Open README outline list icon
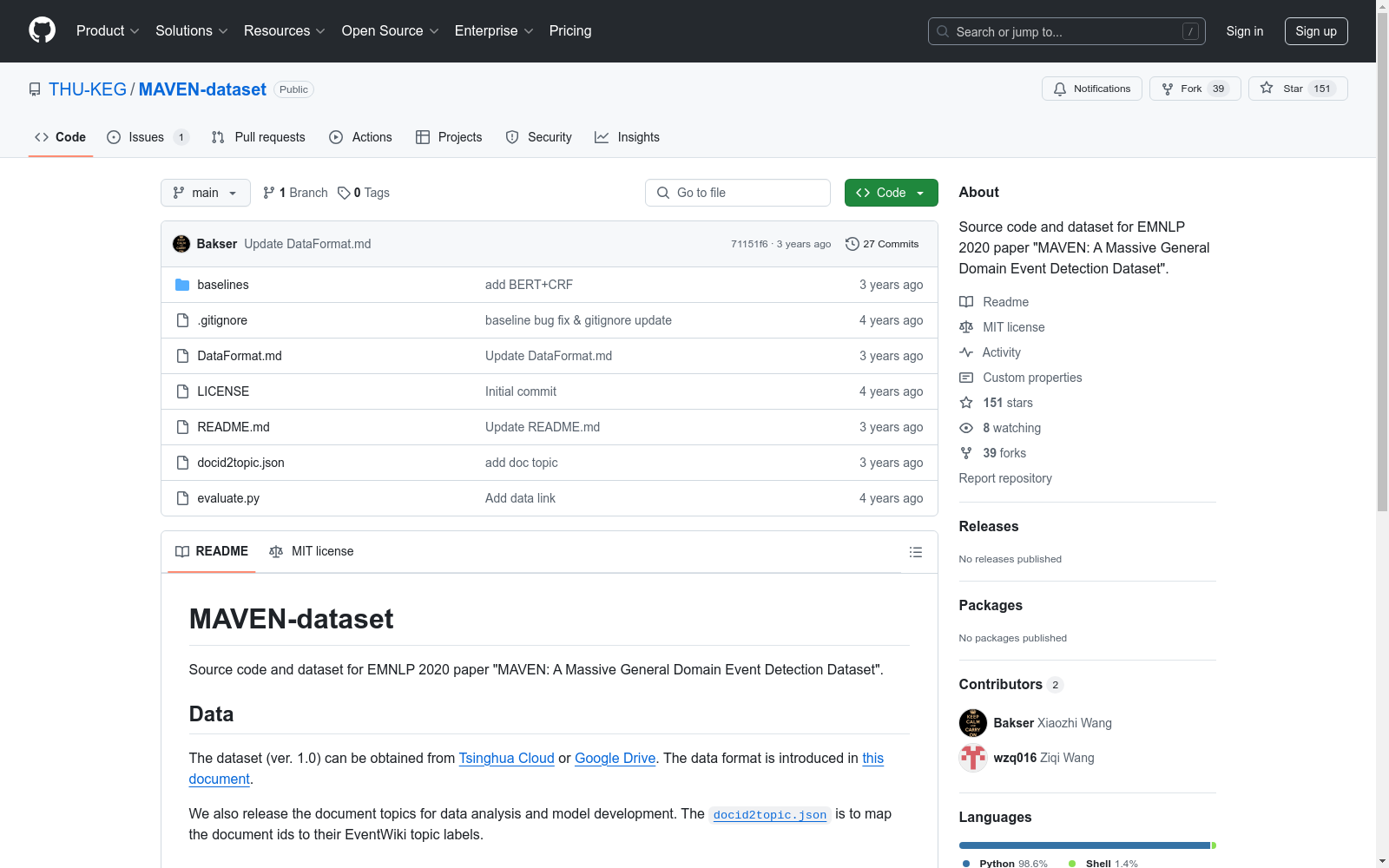 pos(915,552)
